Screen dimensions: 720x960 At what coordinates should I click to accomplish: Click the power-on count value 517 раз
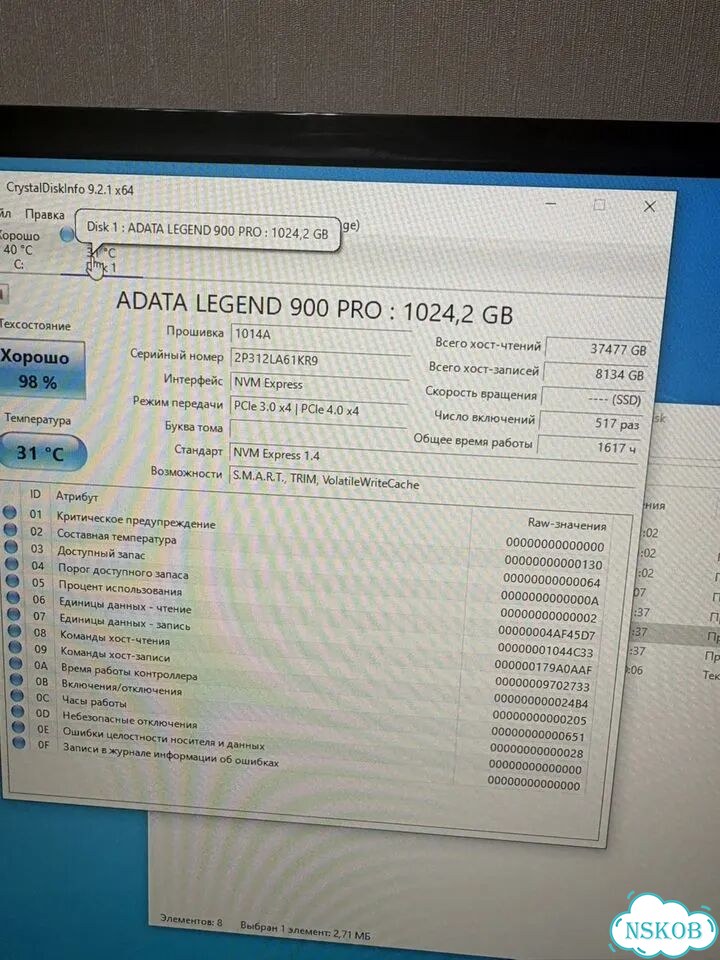pos(590,423)
